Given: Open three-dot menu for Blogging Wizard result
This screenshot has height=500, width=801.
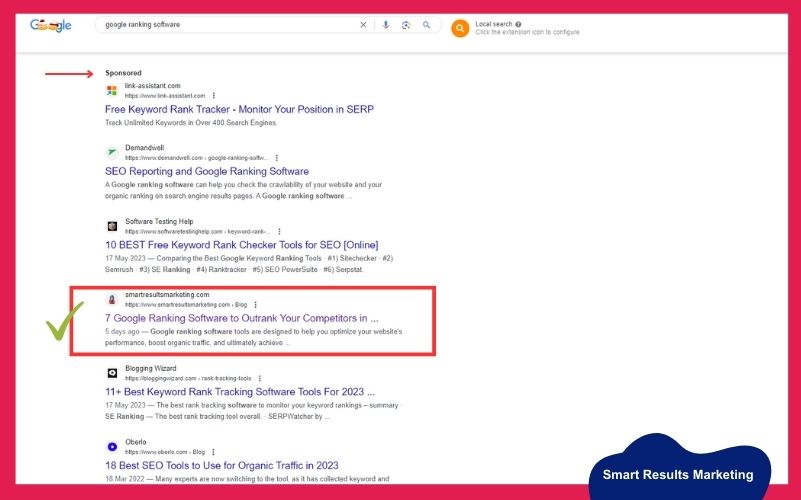Looking at the screenshot, I should pyautogui.click(x=260, y=378).
